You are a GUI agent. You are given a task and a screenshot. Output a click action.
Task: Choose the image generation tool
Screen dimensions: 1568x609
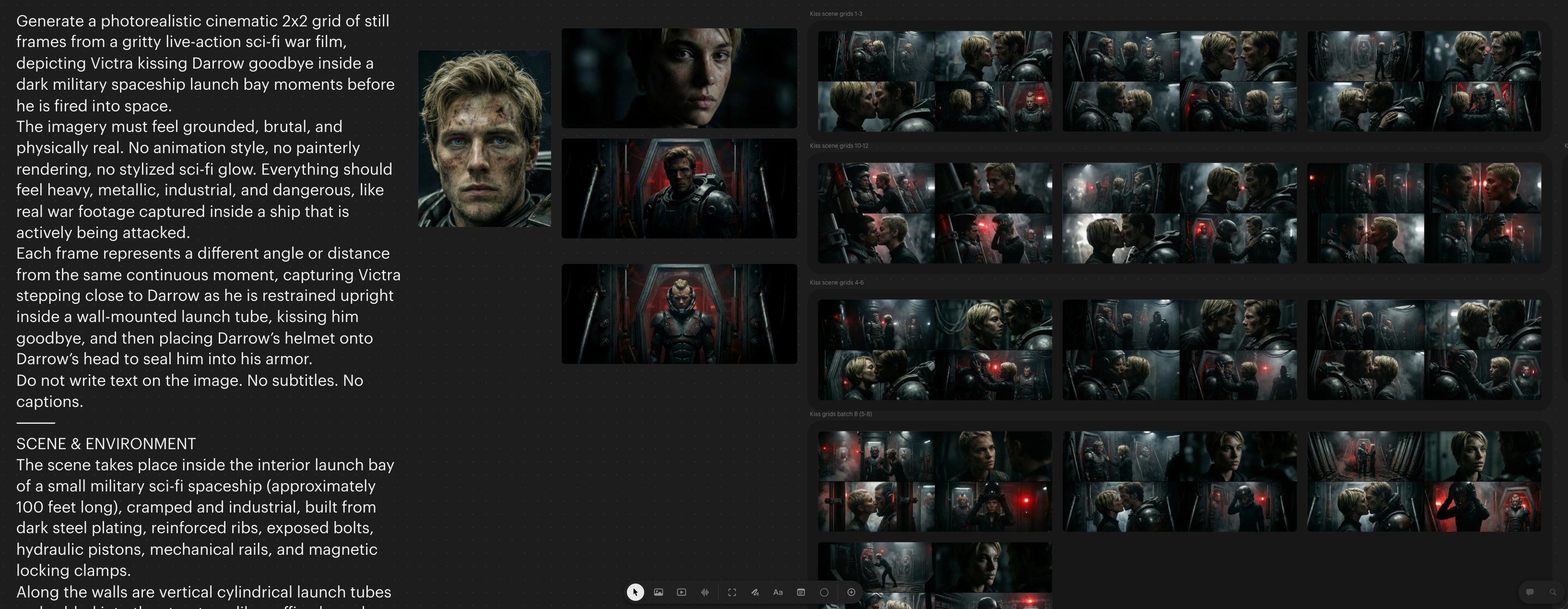coord(658,592)
